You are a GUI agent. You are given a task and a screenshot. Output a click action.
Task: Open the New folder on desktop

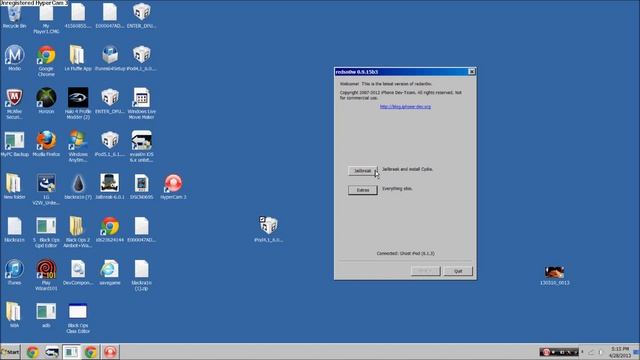(14, 186)
